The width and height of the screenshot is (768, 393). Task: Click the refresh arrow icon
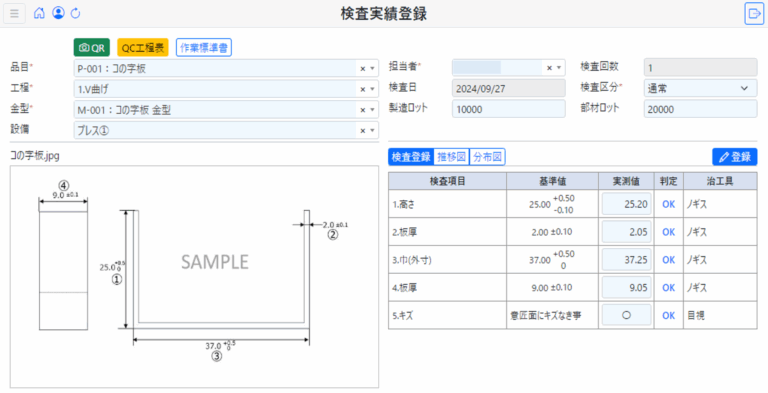point(75,13)
